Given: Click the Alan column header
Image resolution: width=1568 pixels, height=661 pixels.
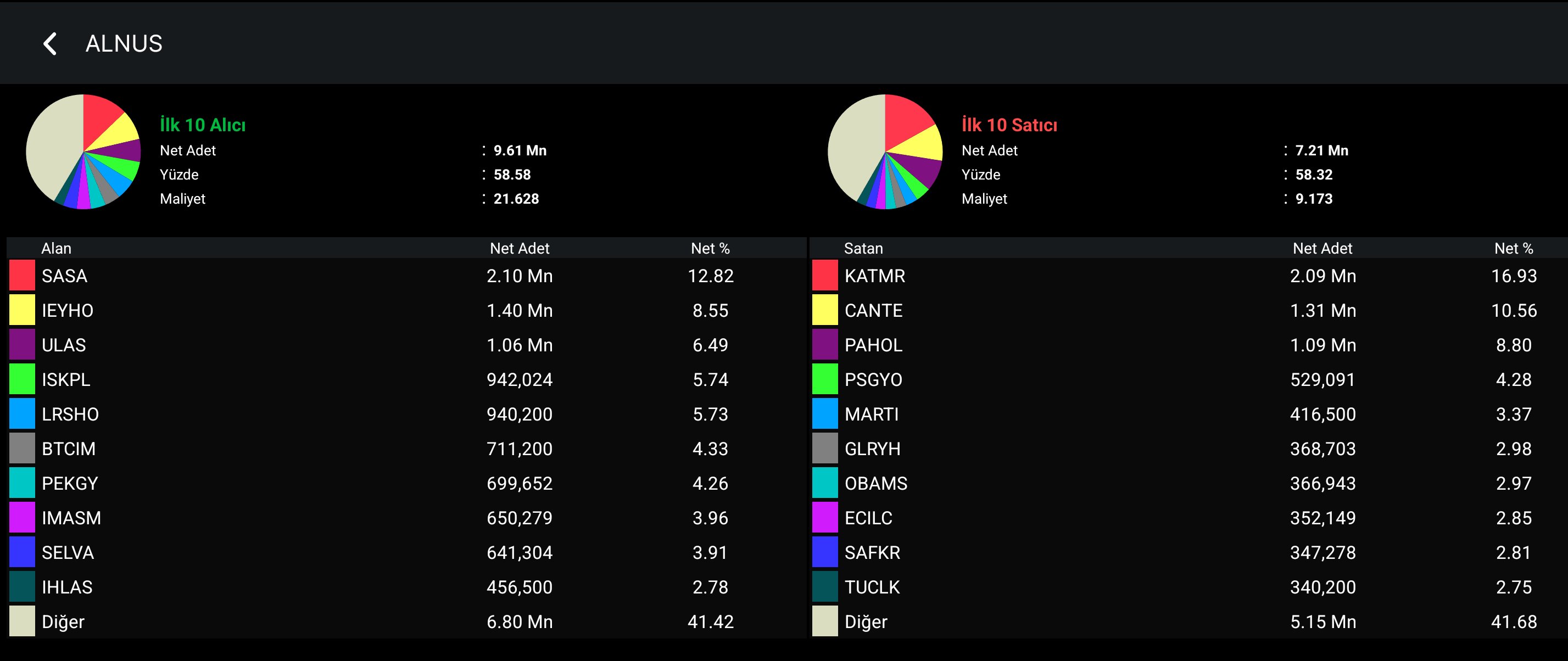Looking at the screenshot, I should click(56, 248).
